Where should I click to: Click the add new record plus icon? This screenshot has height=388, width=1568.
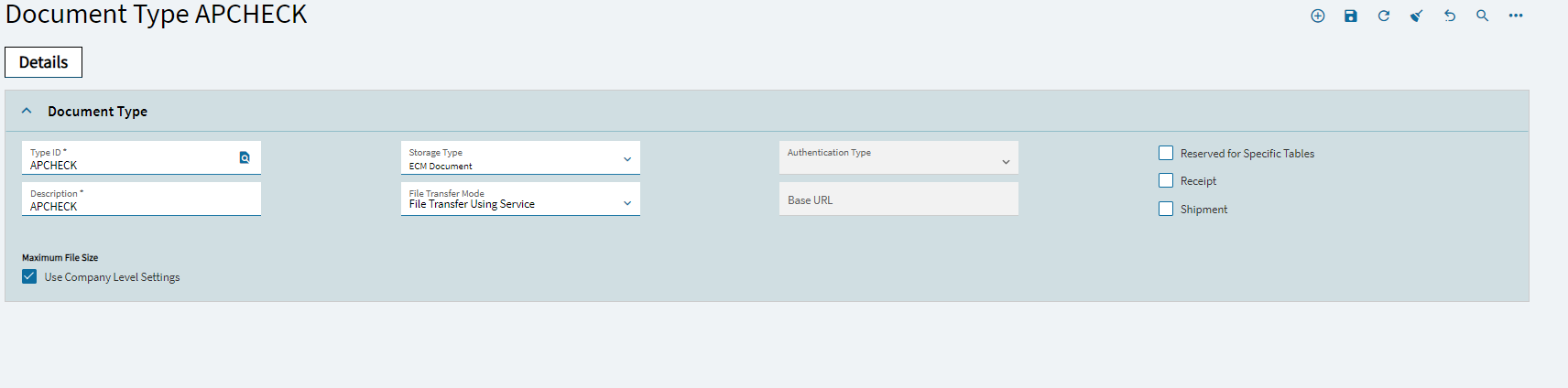[1317, 16]
